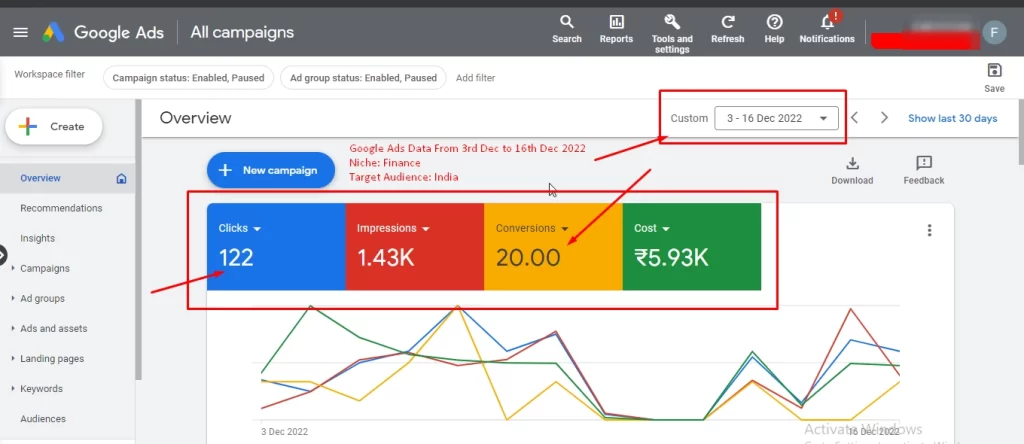Image resolution: width=1024 pixels, height=444 pixels.
Task: Send Feedback on the overview
Action: click(x=923, y=170)
